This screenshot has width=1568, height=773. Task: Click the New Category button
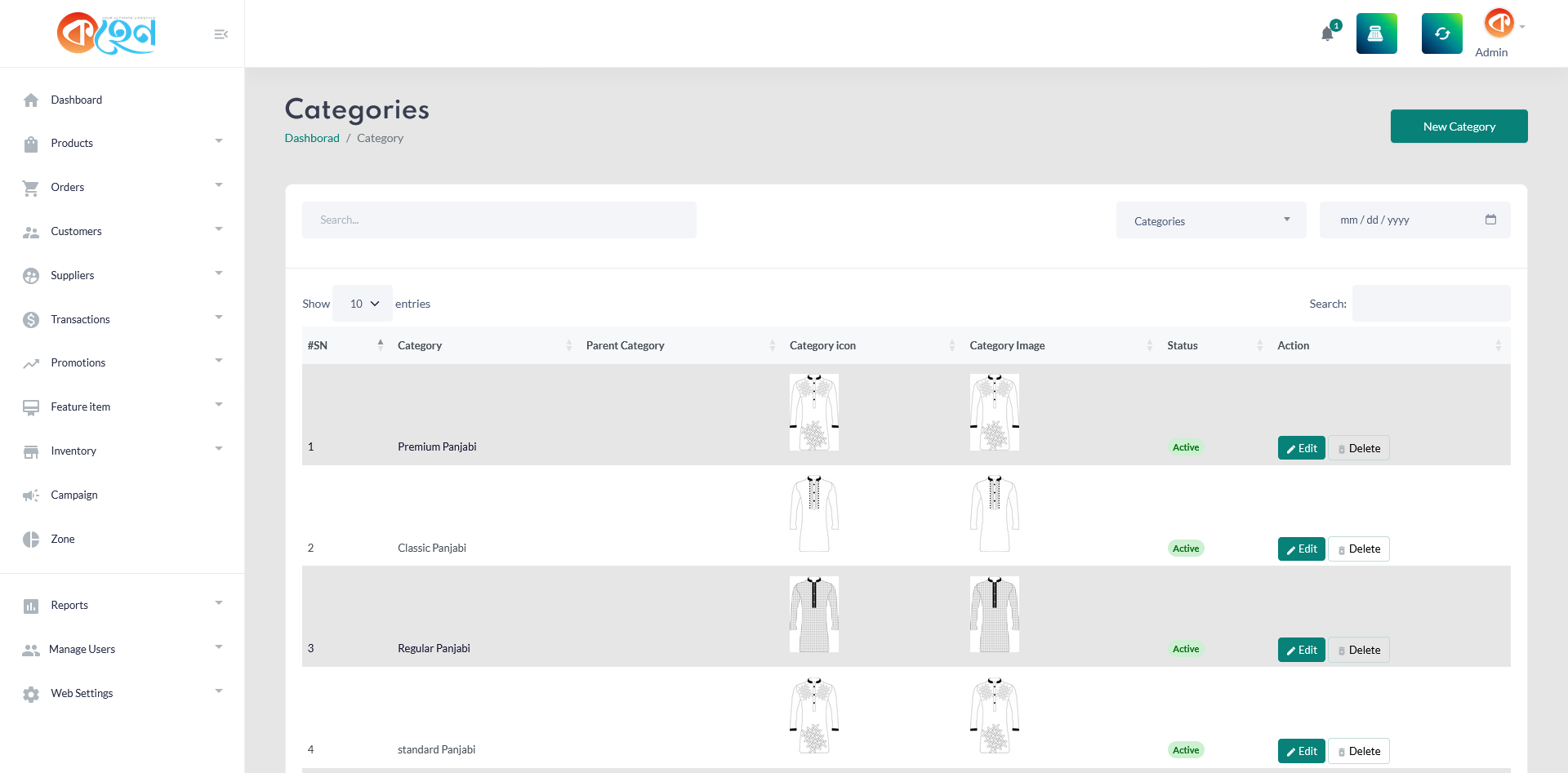point(1459,127)
